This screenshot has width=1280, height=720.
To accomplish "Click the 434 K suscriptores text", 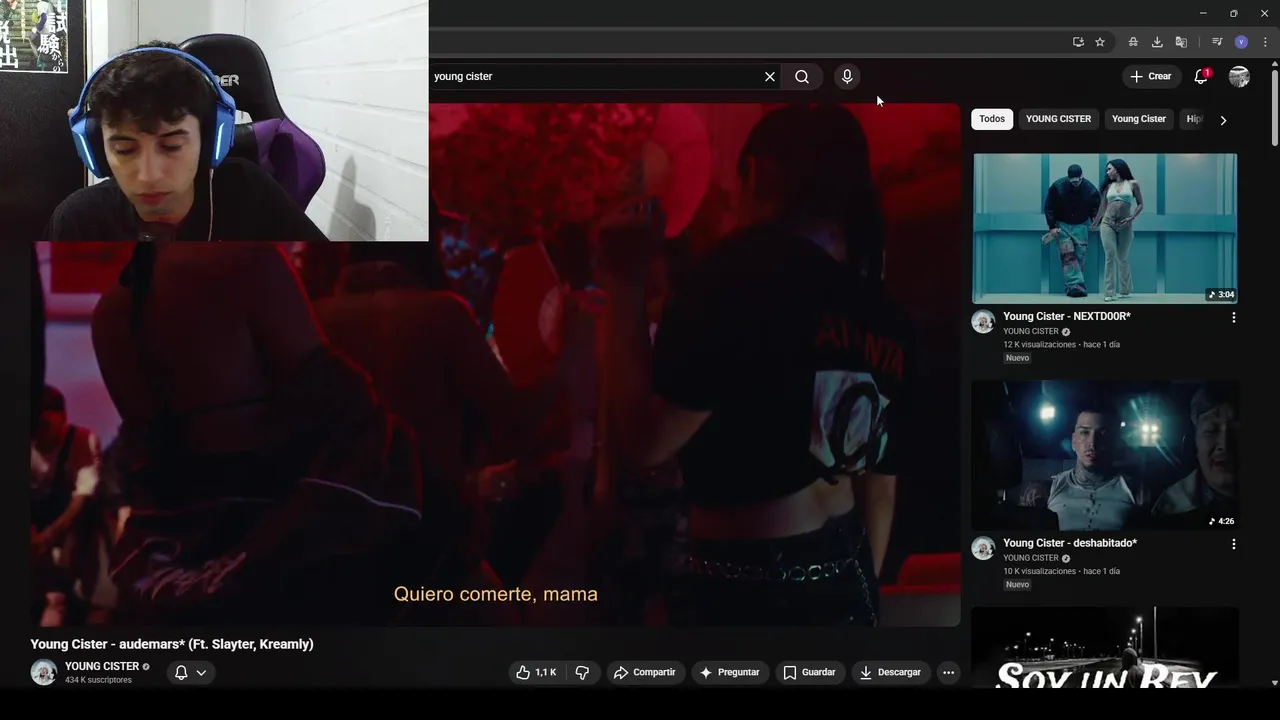I will pos(98,680).
